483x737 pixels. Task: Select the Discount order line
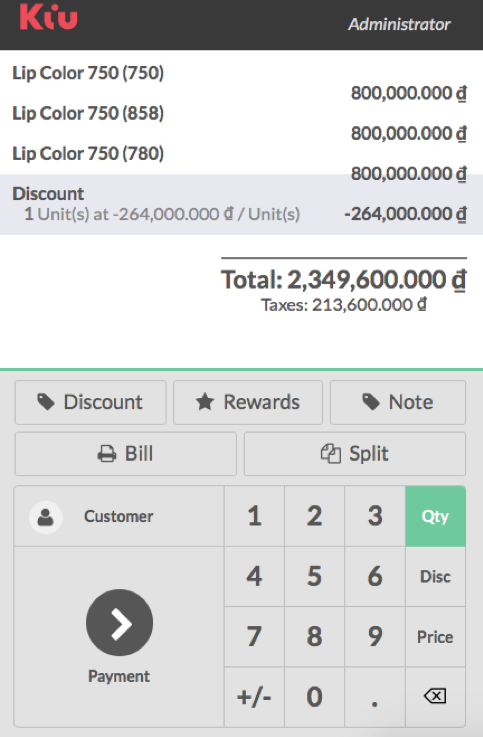[x=242, y=204]
